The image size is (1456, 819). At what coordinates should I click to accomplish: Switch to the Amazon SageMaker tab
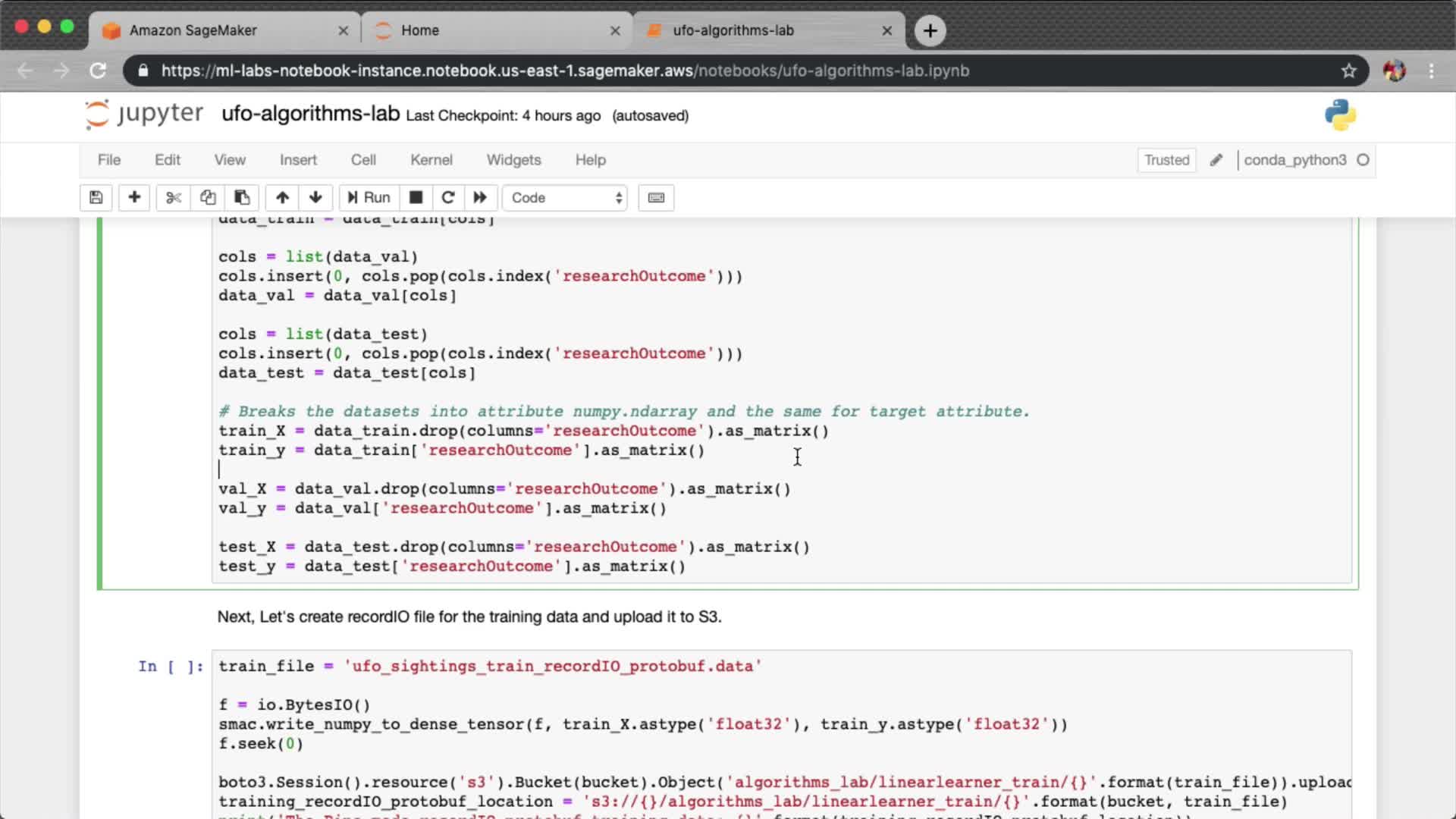pos(193,30)
